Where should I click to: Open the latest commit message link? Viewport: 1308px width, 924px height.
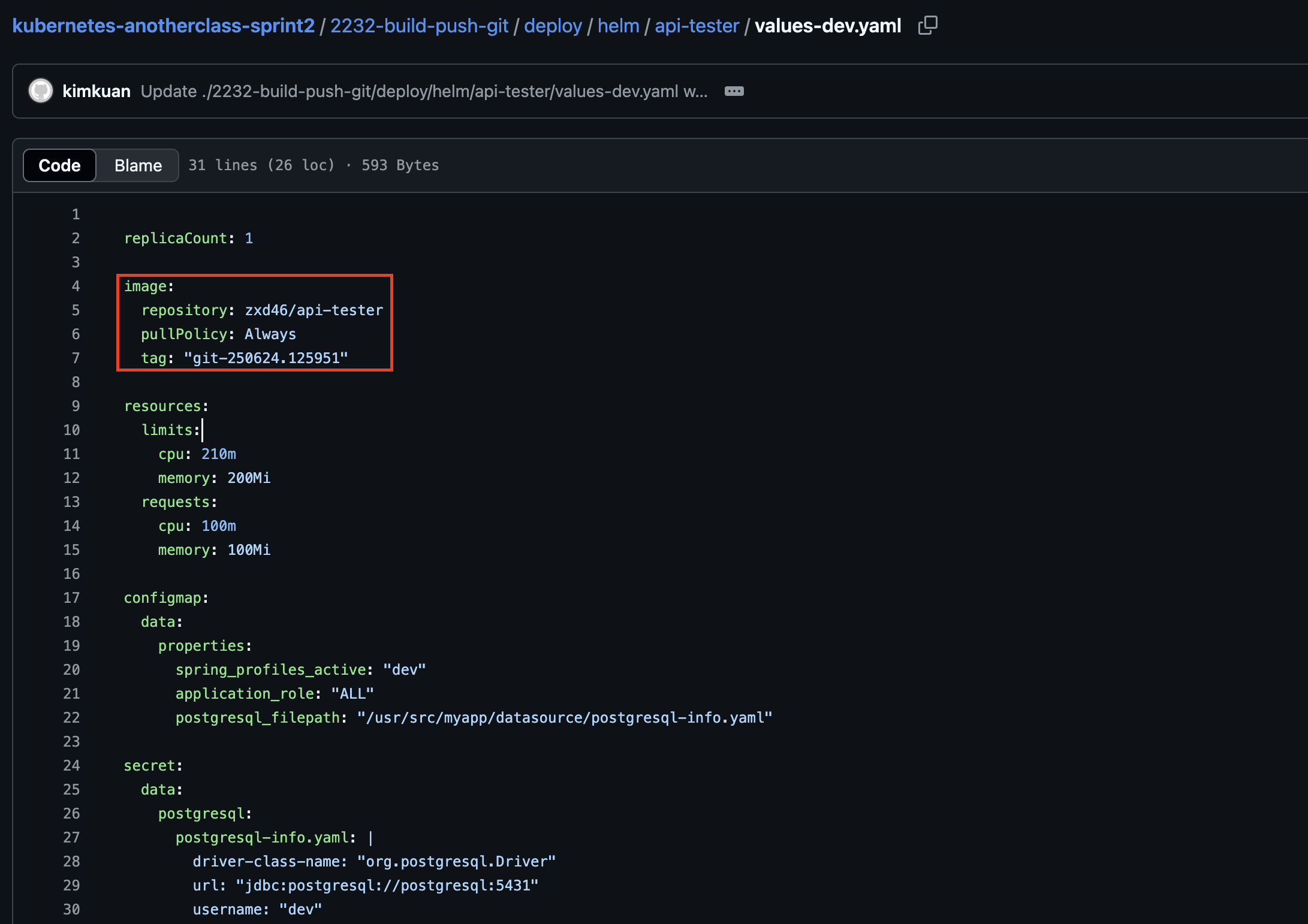(x=424, y=91)
